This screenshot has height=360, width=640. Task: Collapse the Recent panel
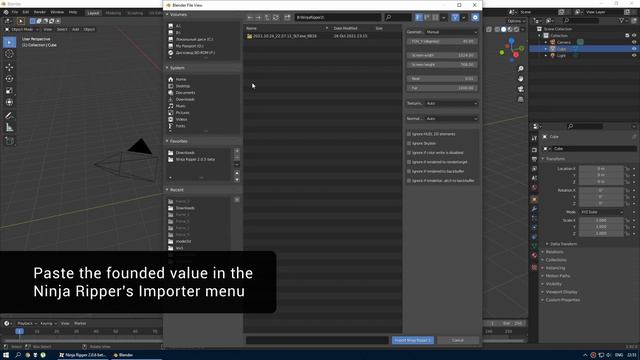(x=167, y=190)
